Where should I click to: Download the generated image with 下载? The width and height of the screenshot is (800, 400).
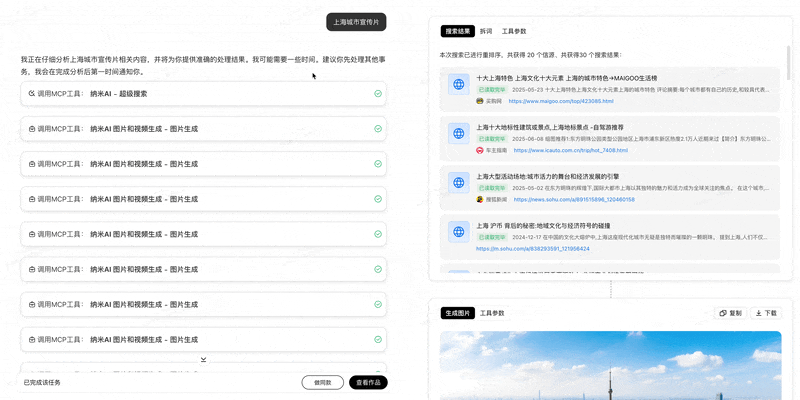(765, 313)
